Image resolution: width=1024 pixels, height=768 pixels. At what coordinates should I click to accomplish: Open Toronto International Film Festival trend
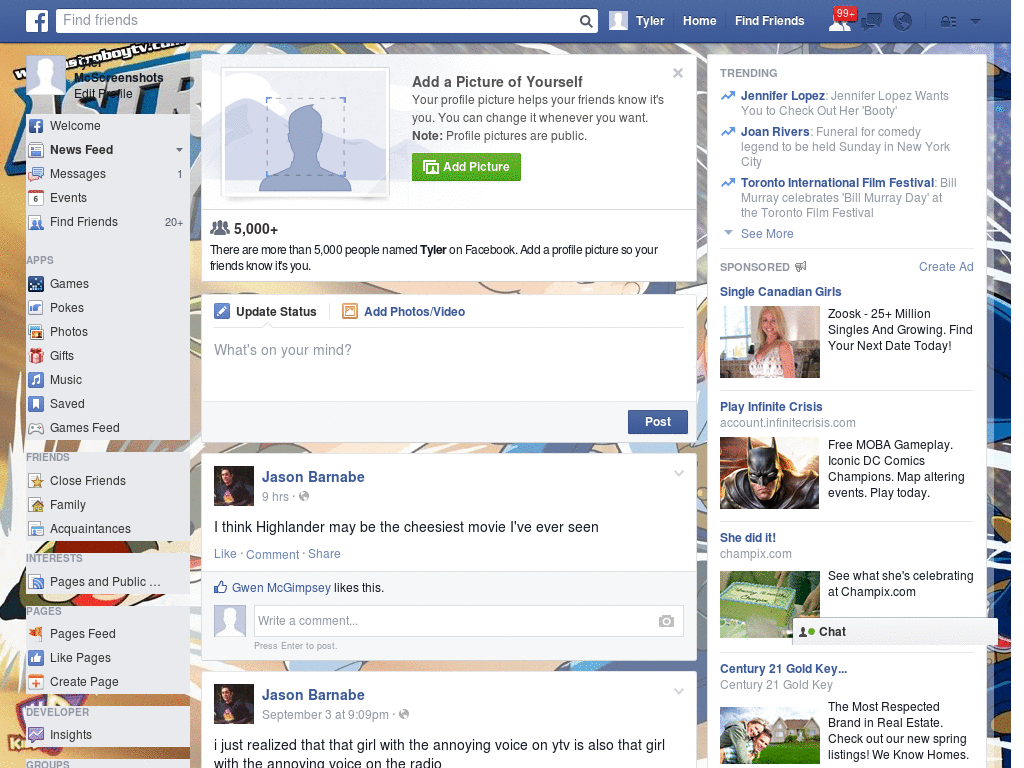click(x=837, y=183)
